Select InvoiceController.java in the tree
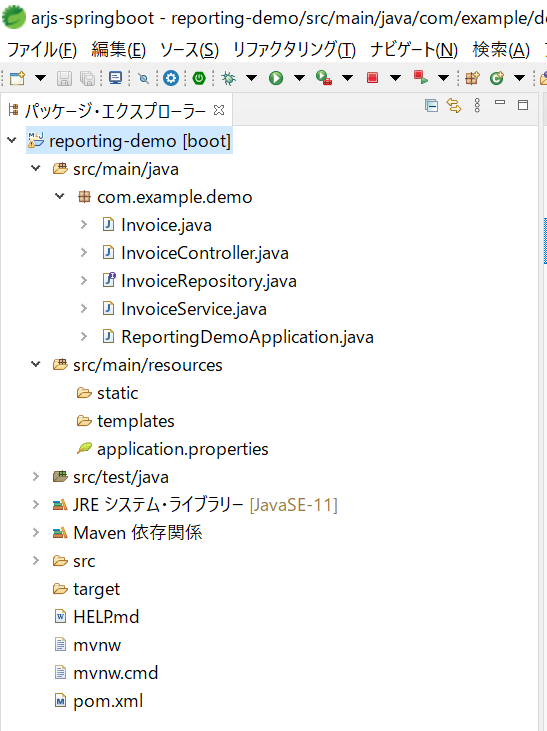This screenshot has height=731, width=547. coord(205,253)
